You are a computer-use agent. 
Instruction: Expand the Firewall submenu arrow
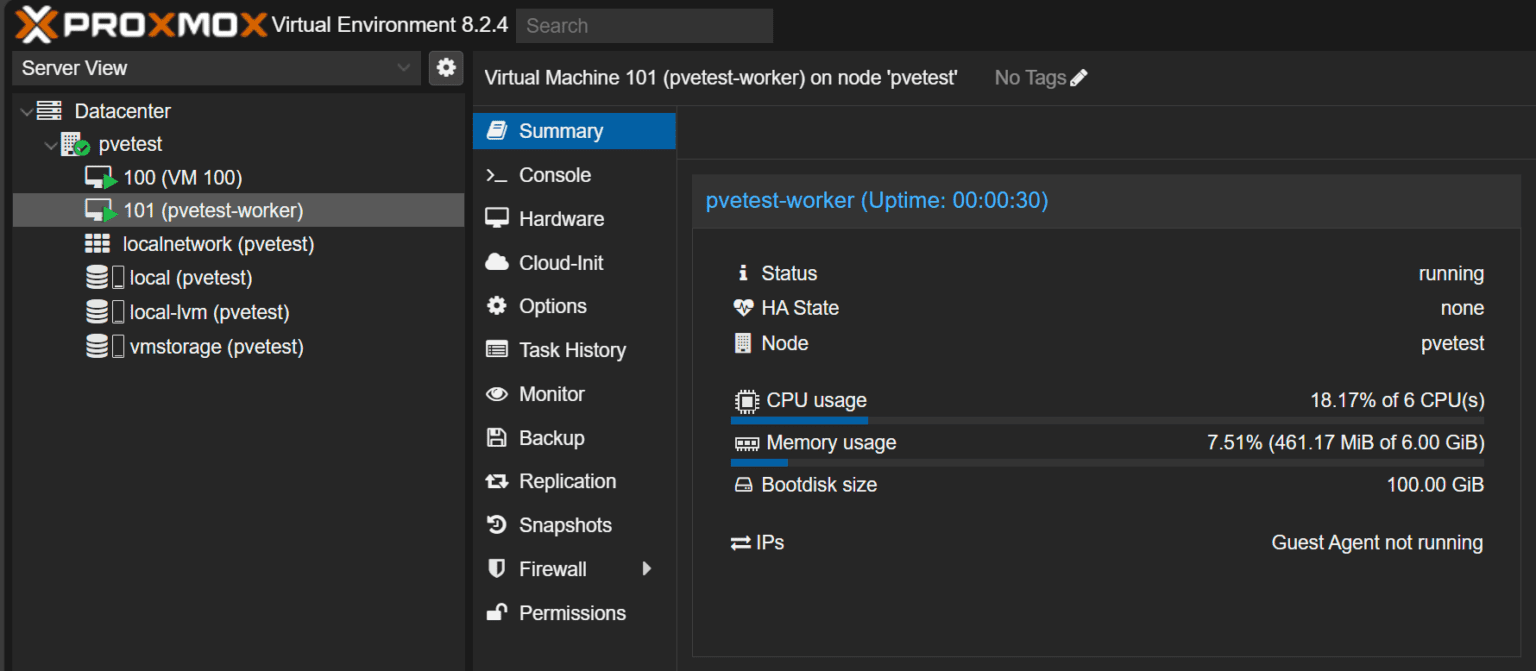[x=646, y=569]
